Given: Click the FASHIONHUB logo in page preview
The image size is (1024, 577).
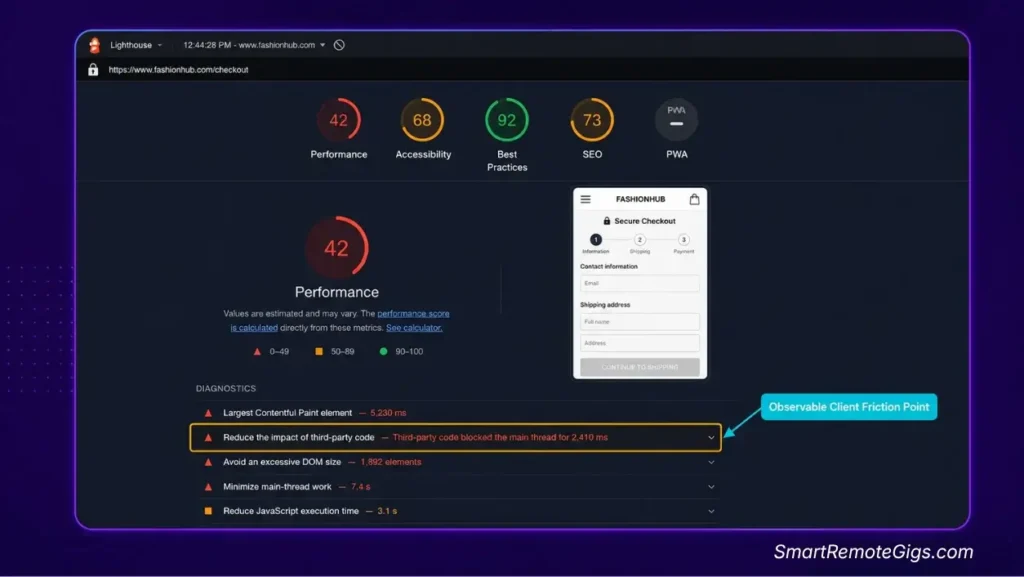Looking at the screenshot, I should tap(641, 199).
